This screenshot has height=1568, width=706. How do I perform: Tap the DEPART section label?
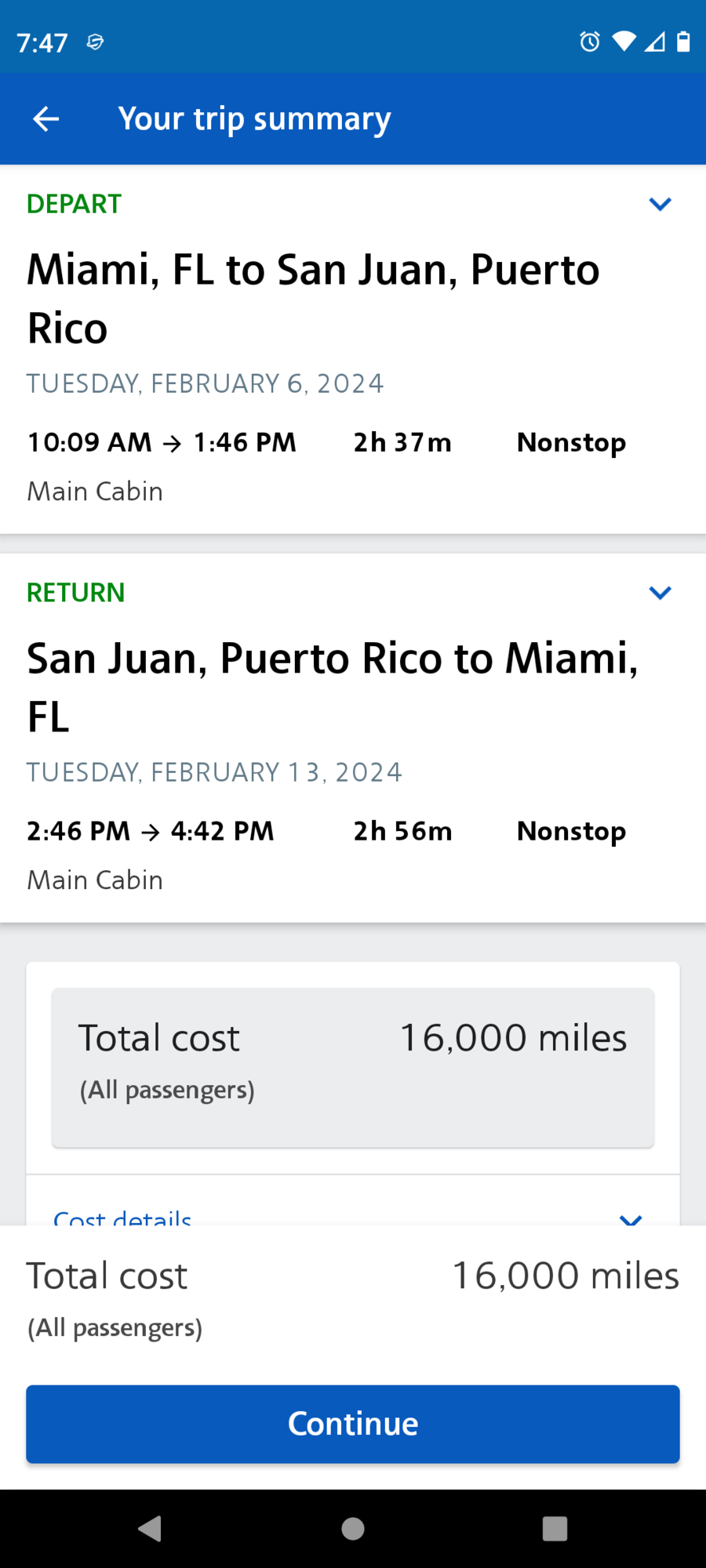point(75,204)
